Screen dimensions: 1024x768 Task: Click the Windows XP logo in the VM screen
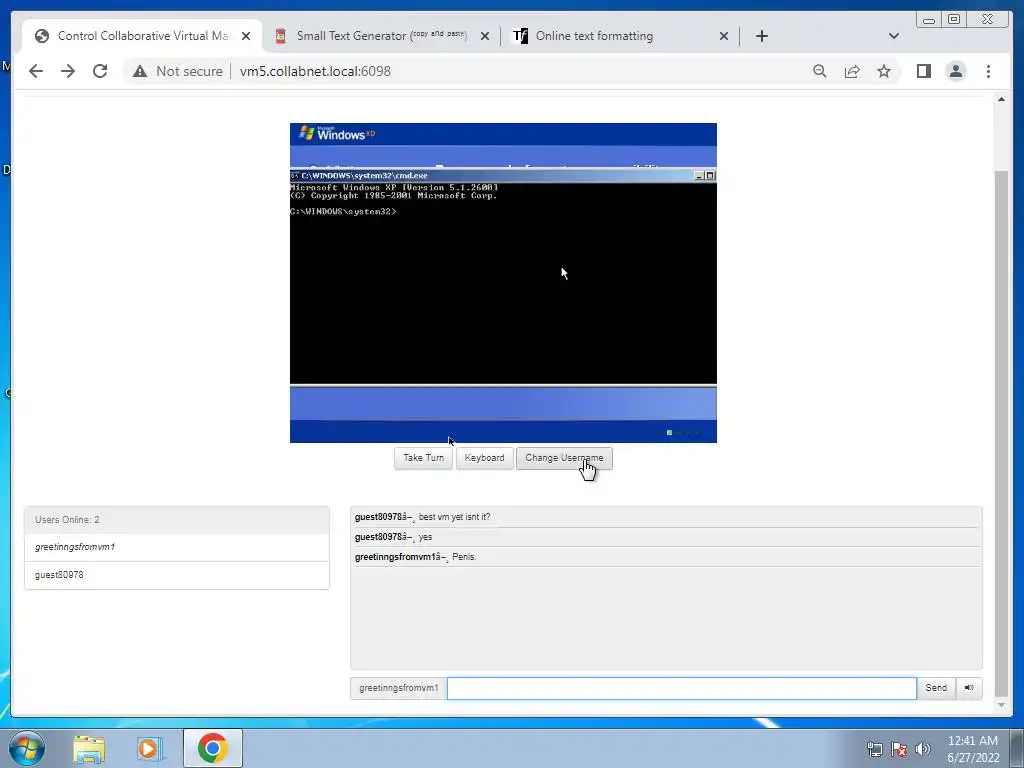point(337,133)
